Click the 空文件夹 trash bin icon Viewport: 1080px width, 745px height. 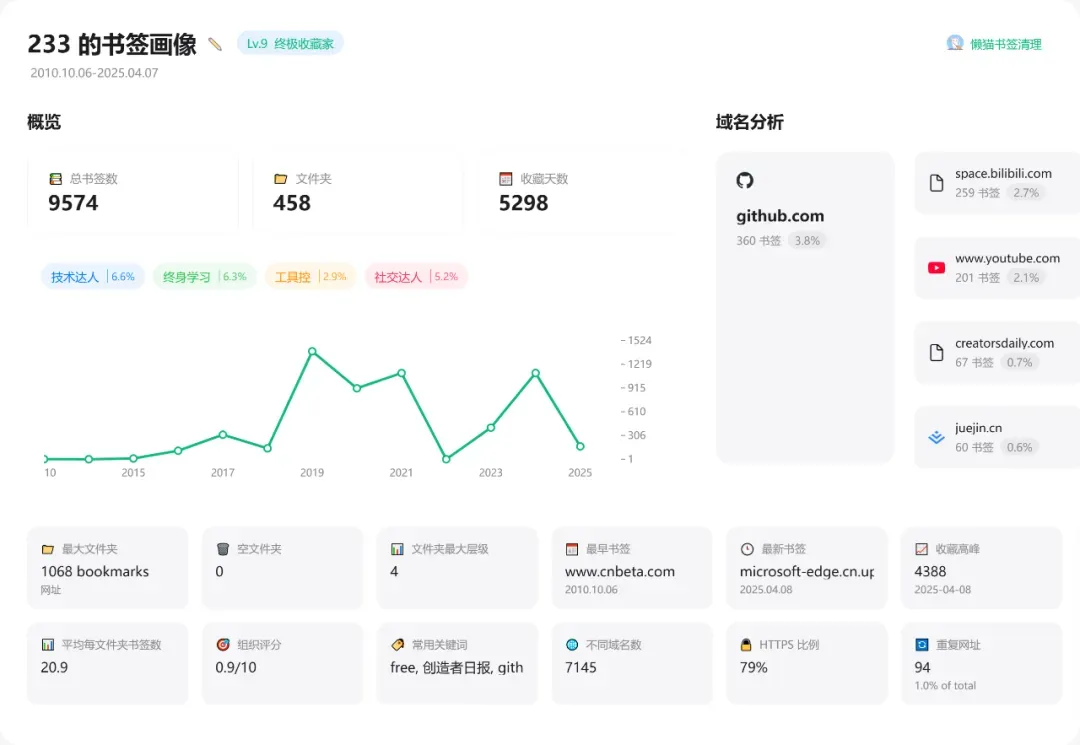pos(222,549)
